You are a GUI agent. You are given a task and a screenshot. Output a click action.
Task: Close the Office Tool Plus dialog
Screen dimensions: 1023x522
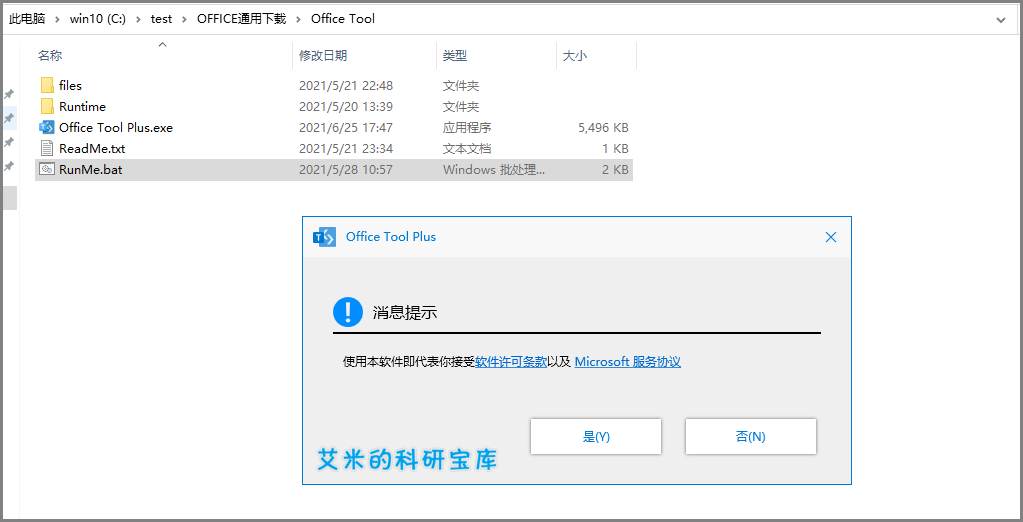(831, 237)
